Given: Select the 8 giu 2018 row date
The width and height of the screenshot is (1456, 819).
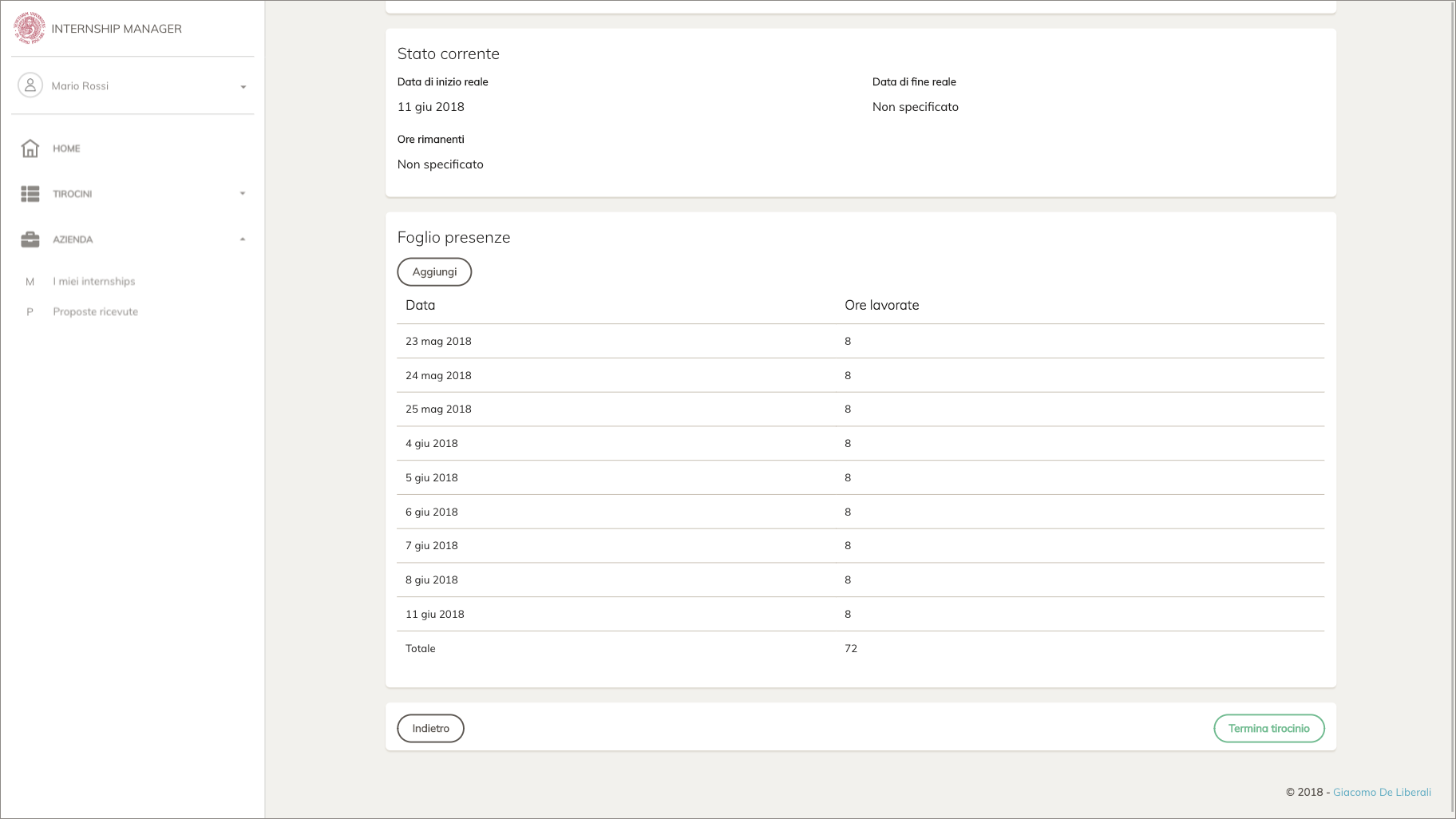Looking at the screenshot, I should 432,580.
